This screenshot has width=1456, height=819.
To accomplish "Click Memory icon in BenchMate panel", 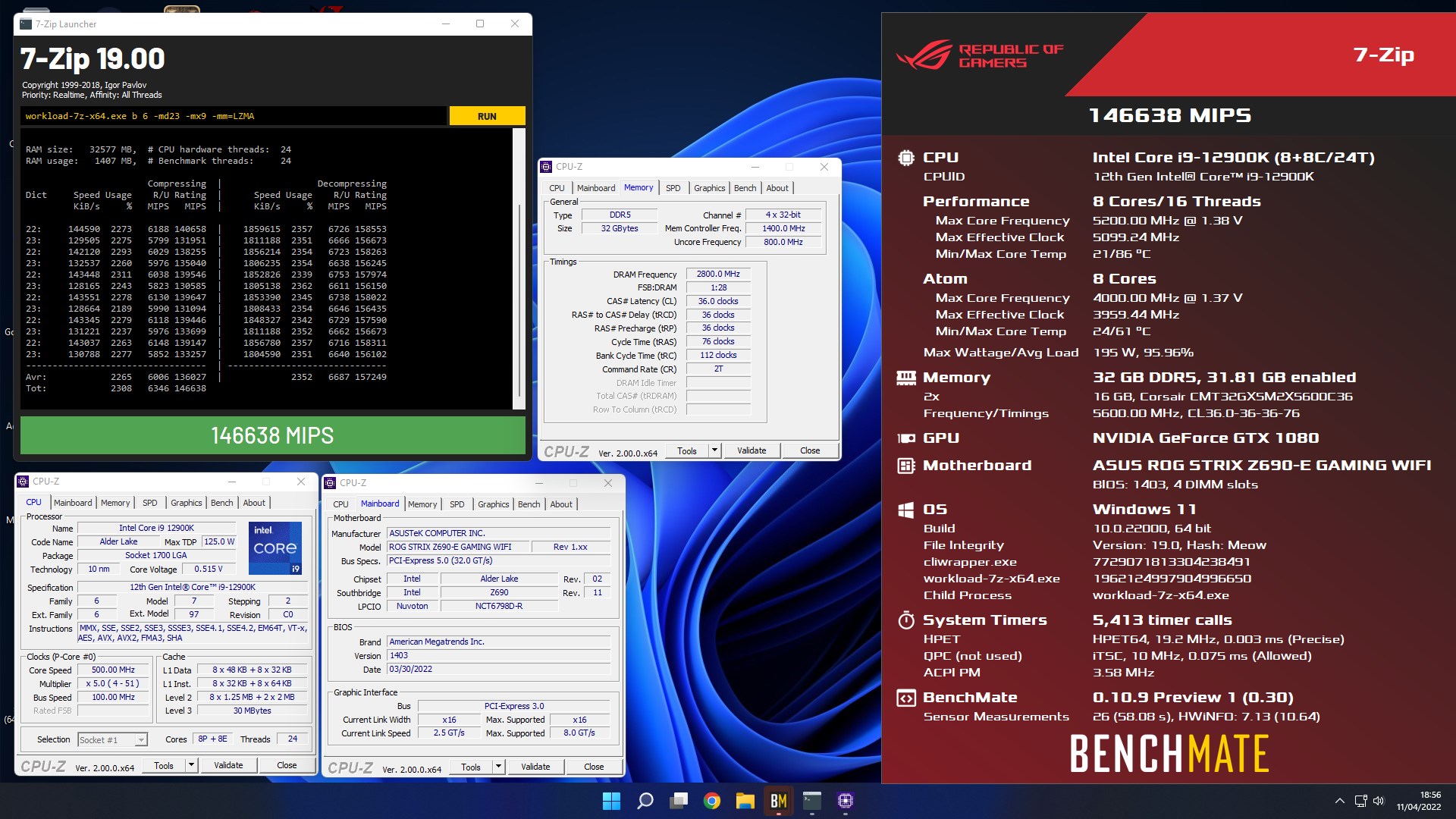I will point(905,378).
